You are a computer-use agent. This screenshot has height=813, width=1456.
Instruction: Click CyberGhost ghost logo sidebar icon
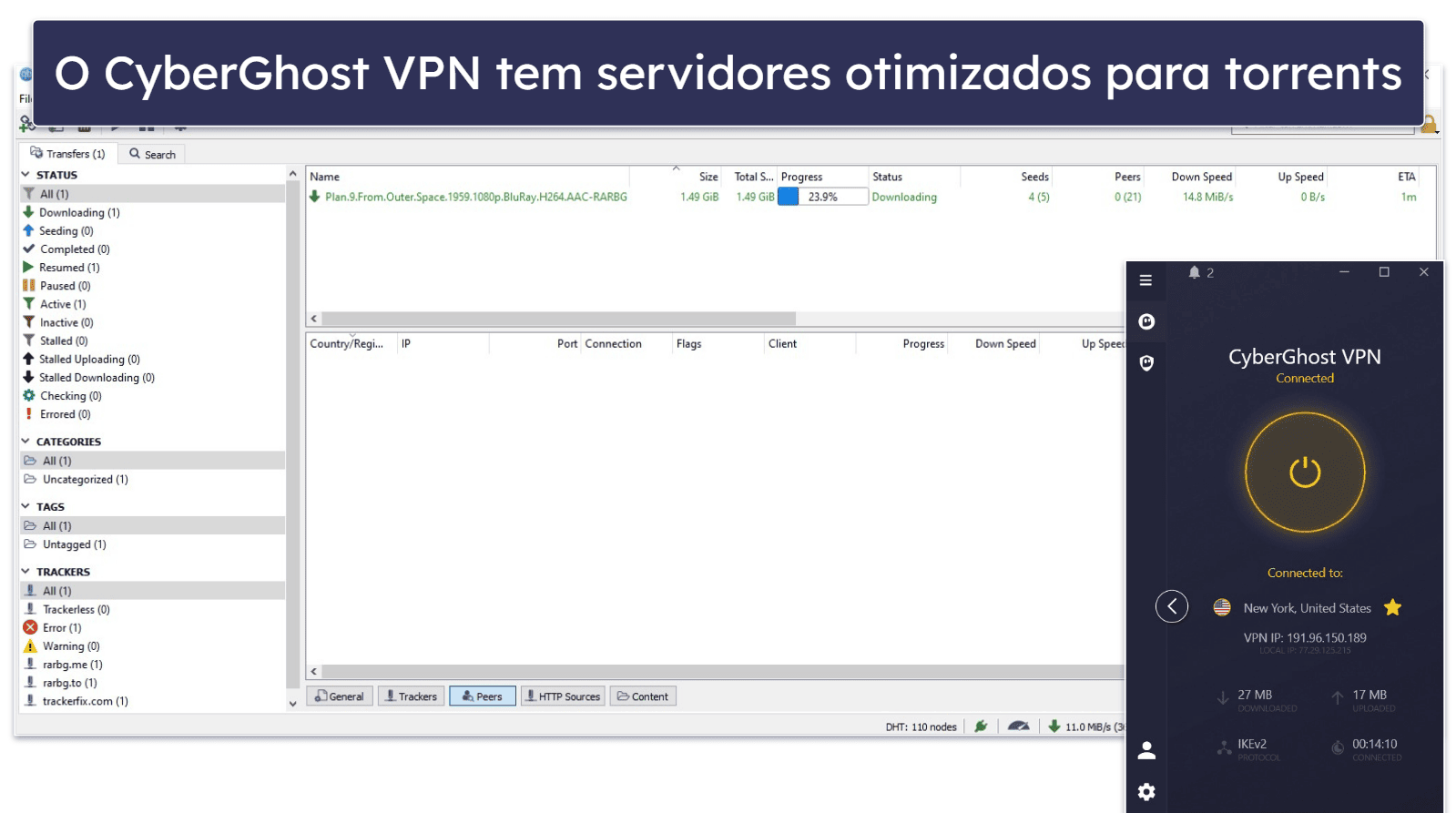coord(1146,321)
